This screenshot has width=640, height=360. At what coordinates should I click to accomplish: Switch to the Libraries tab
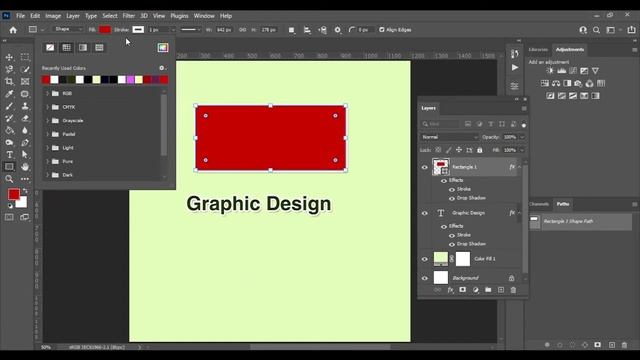point(538,50)
